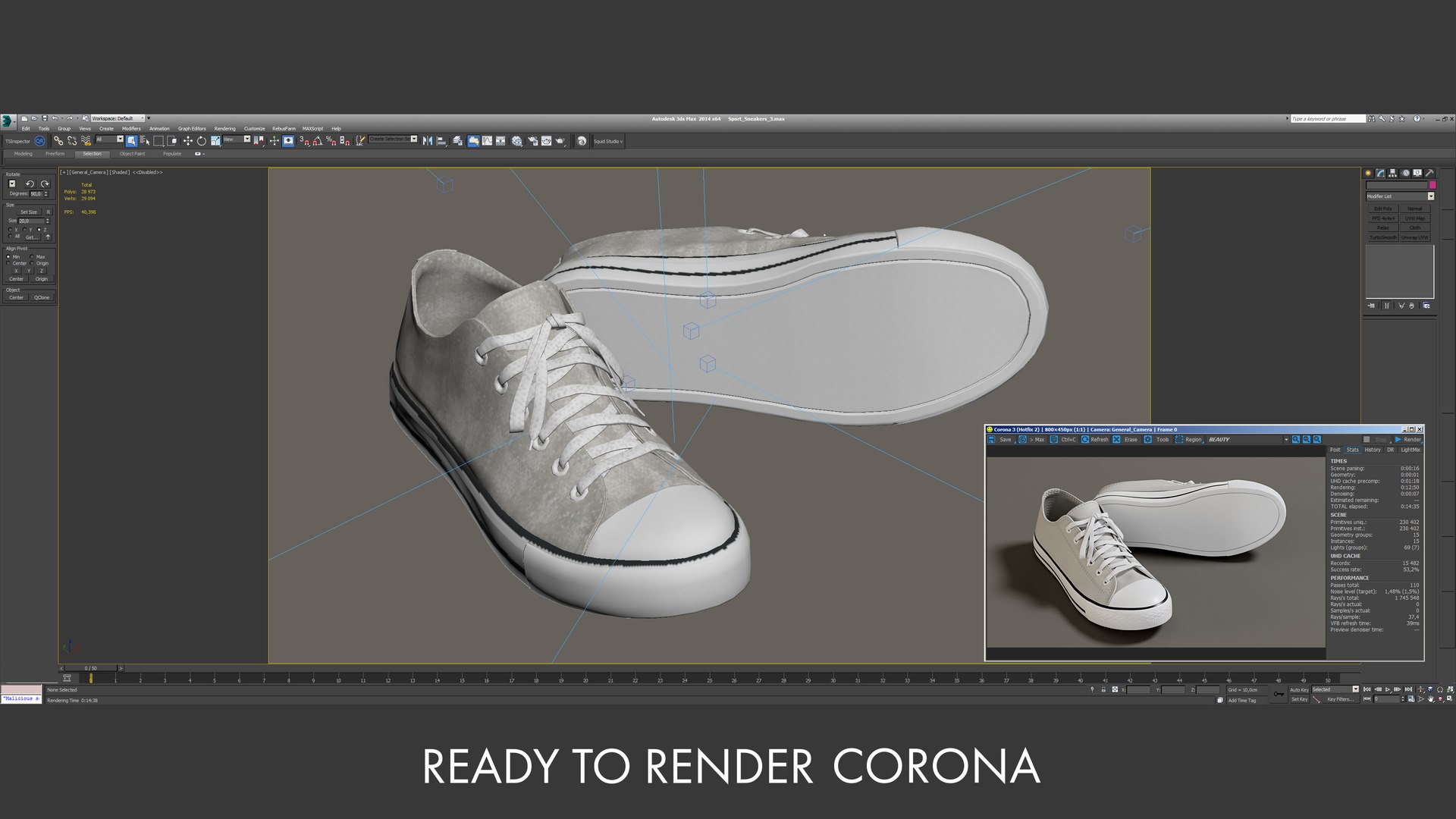This screenshot has height=819, width=1456.
Task: Expand the Modifier List dropdown
Action: click(x=1400, y=196)
